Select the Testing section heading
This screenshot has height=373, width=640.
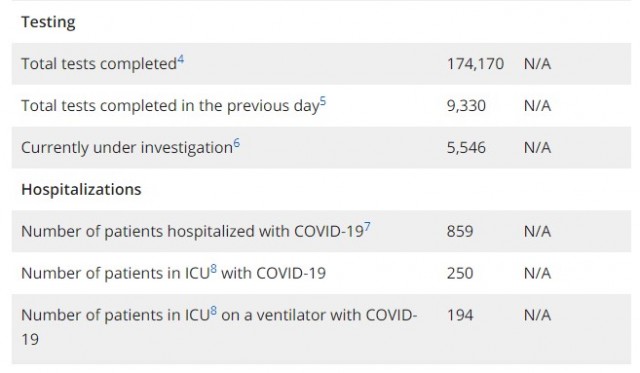[48, 22]
